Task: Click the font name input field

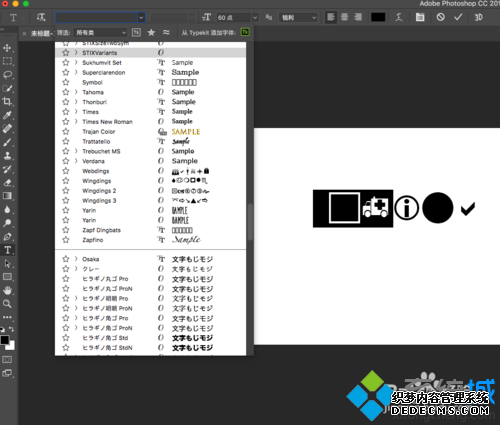Action: [x=96, y=17]
